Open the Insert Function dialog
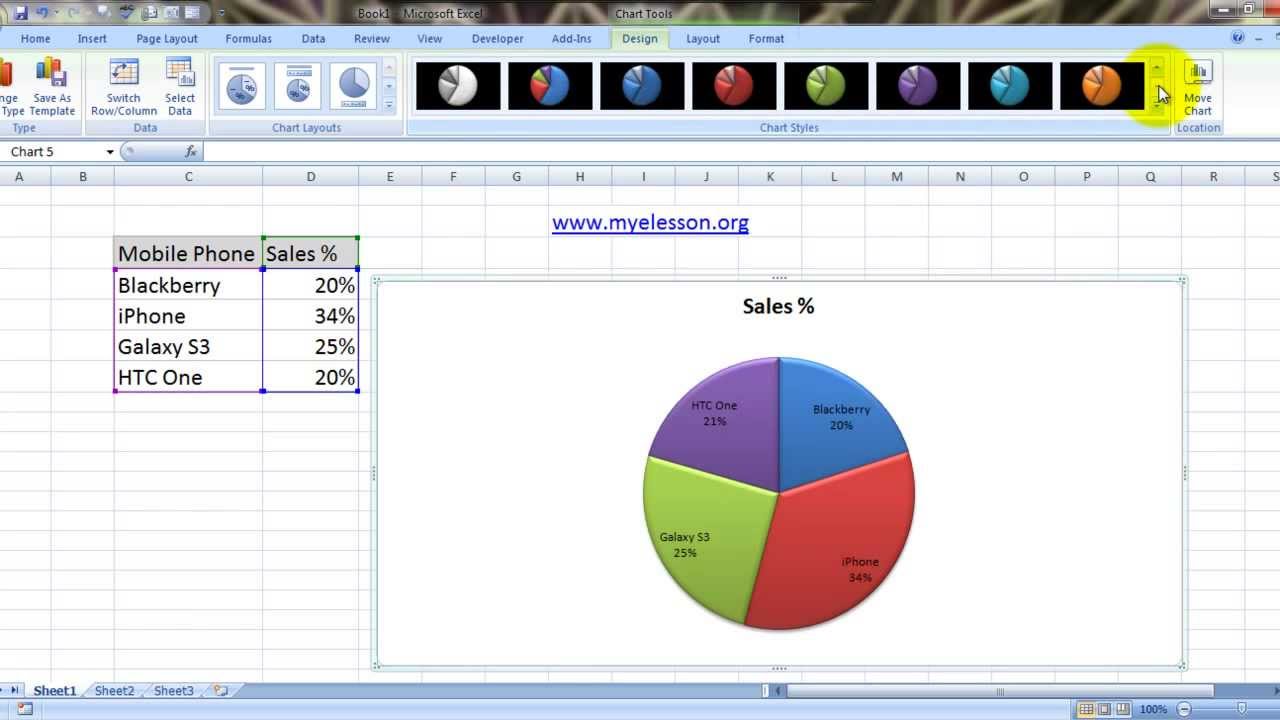1280x720 pixels. click(x=191, y=152)
